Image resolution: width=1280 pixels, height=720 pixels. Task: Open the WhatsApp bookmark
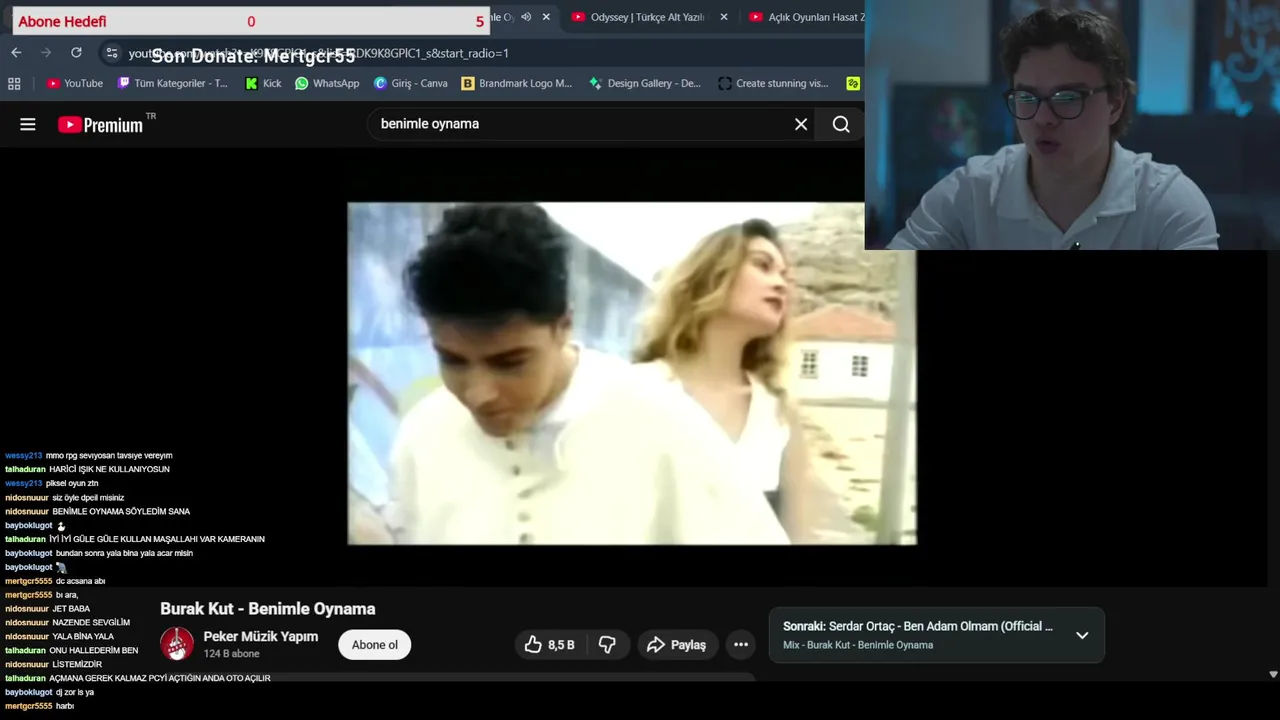point(327,84)
